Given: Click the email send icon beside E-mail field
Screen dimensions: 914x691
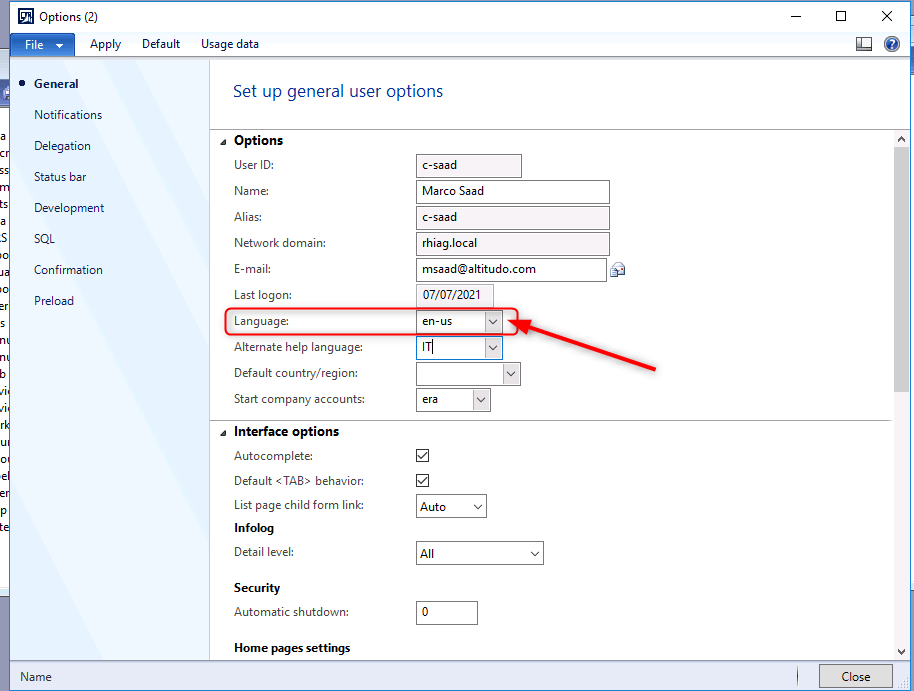Looking at the screenshot, I should [618, 270].
